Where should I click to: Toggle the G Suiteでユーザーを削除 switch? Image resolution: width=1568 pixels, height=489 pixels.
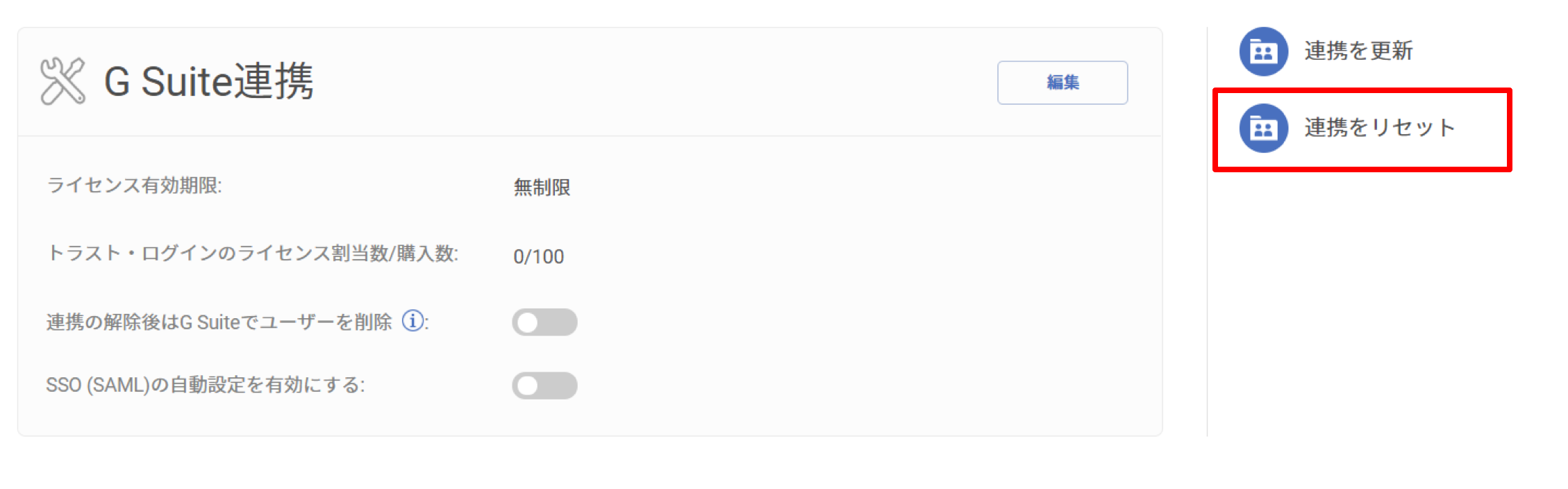[544, 322]
